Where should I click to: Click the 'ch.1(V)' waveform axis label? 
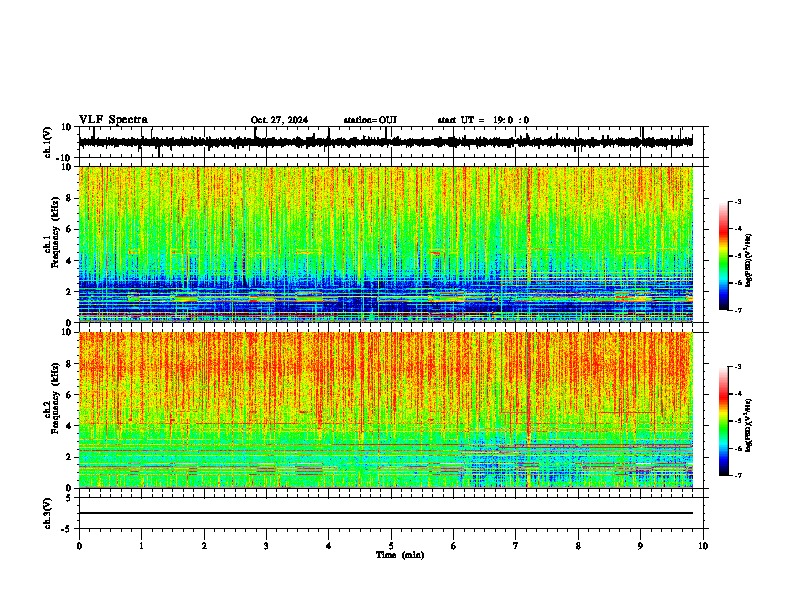click(x=47, y=142)
